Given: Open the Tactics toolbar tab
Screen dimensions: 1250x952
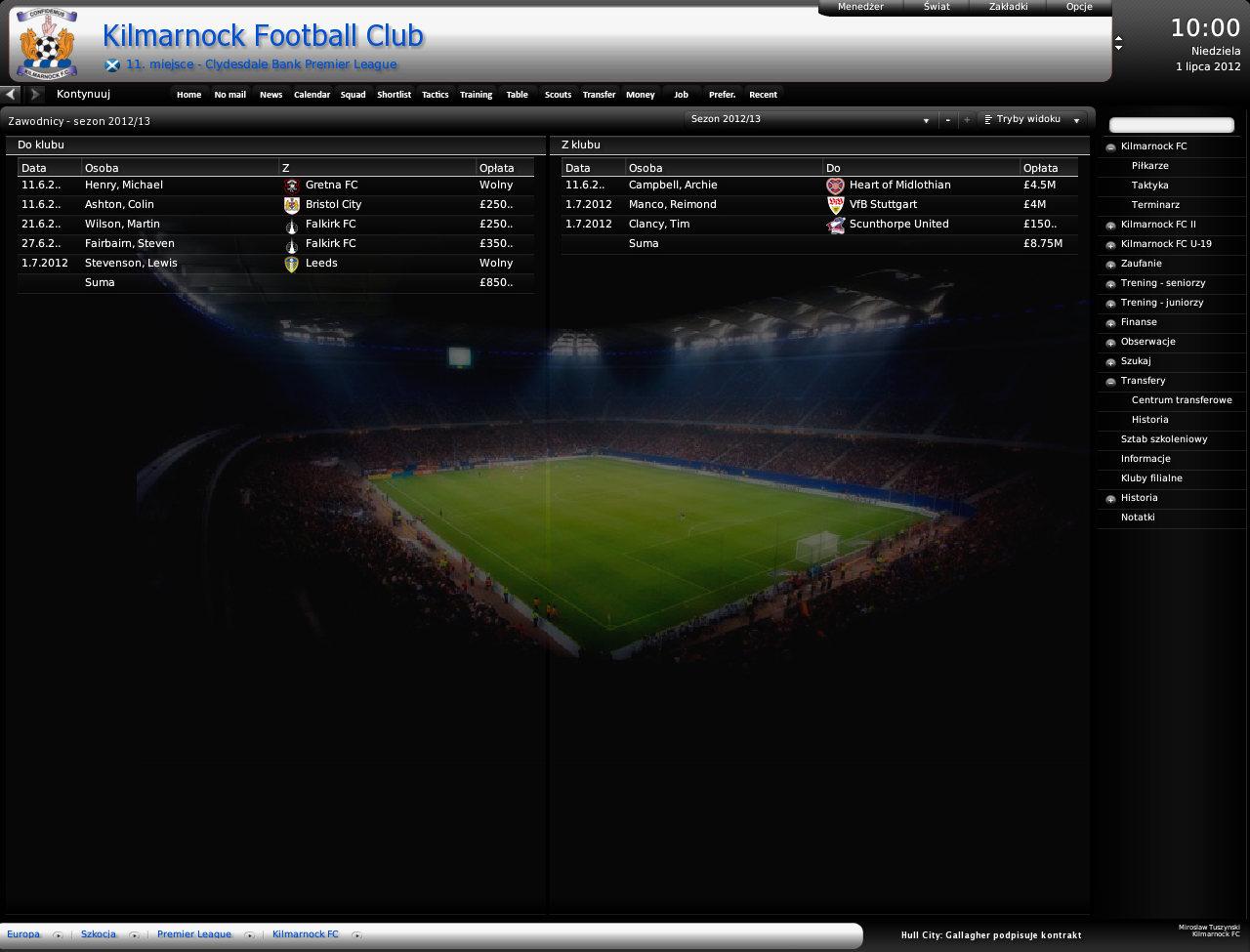Looking at the screenshot, I should pyautogui.click(x=435, y=95).
